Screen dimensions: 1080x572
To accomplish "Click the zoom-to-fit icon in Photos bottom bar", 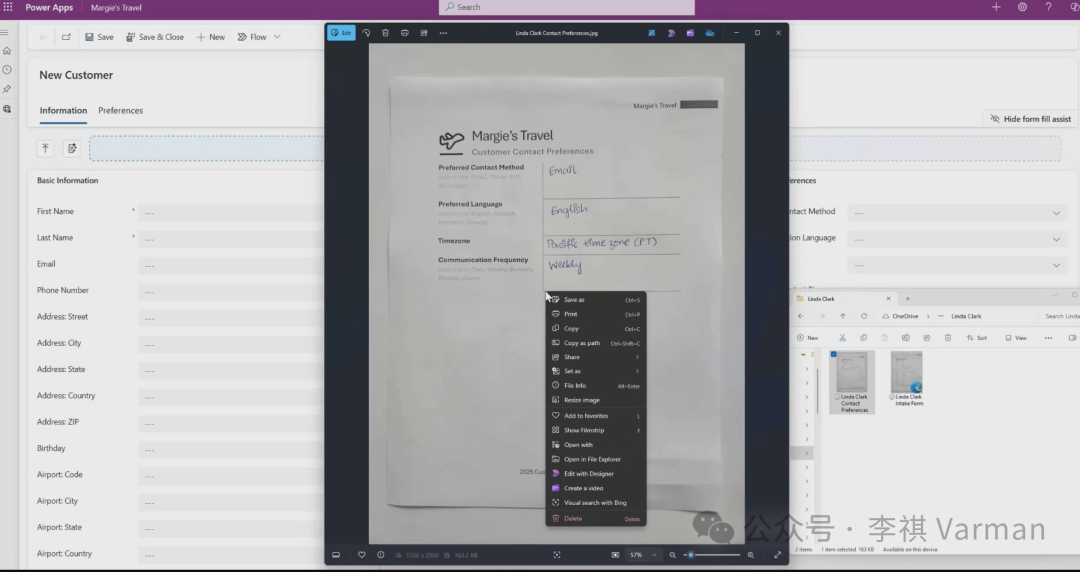I will click(x=557, y=555).
